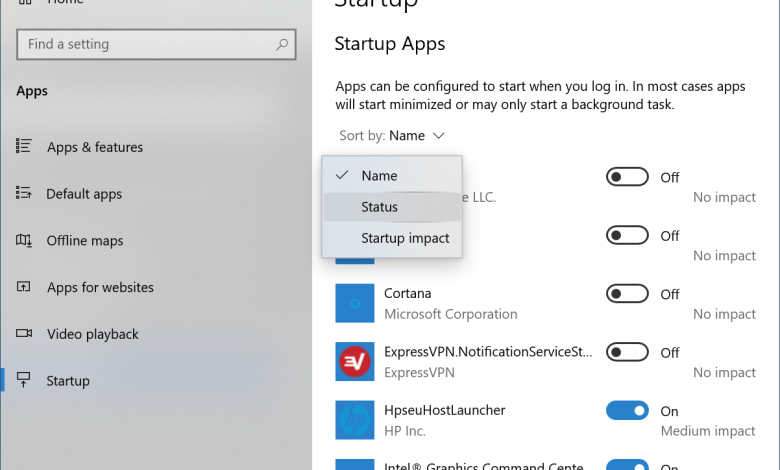Open the Sort by Name dropdown

tap(391, 136)
